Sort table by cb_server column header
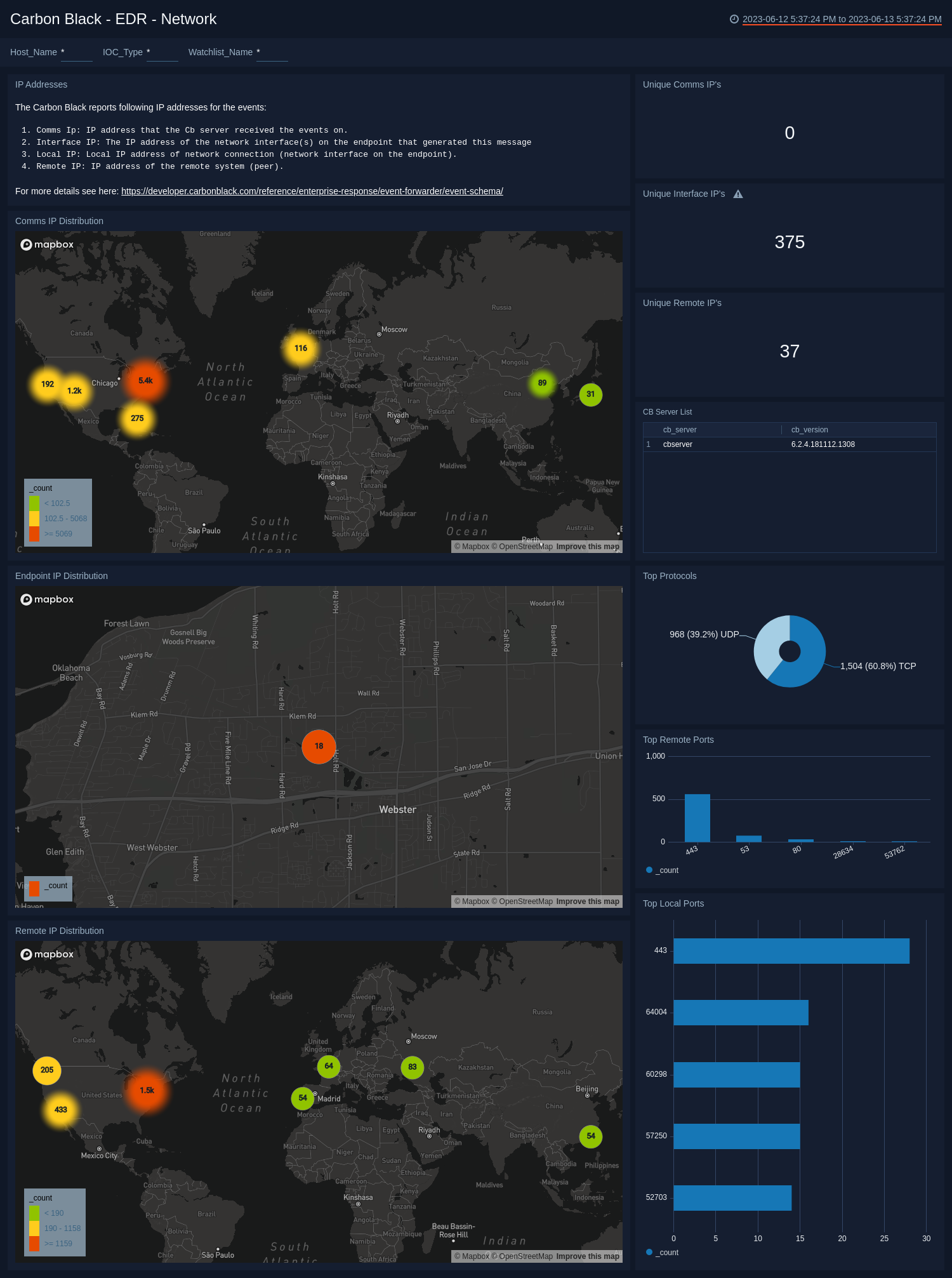Viewport: 952px width, 1278px height. tap(680, 430)
